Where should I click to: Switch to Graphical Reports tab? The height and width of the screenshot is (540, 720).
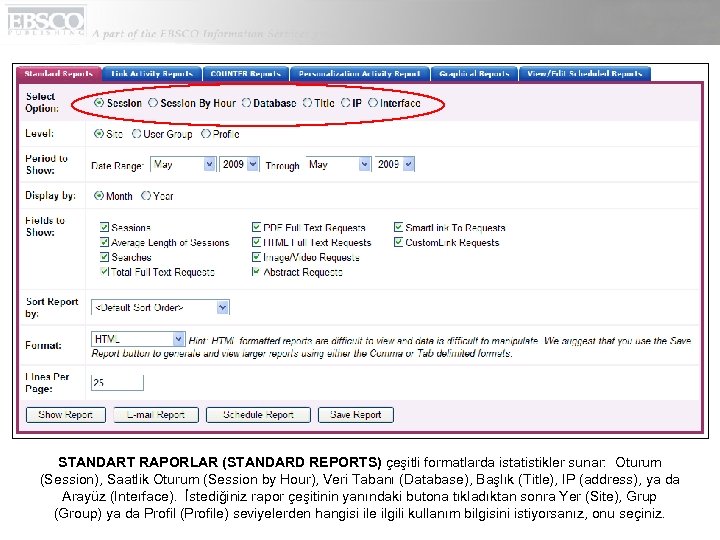[x=474, y=74]
